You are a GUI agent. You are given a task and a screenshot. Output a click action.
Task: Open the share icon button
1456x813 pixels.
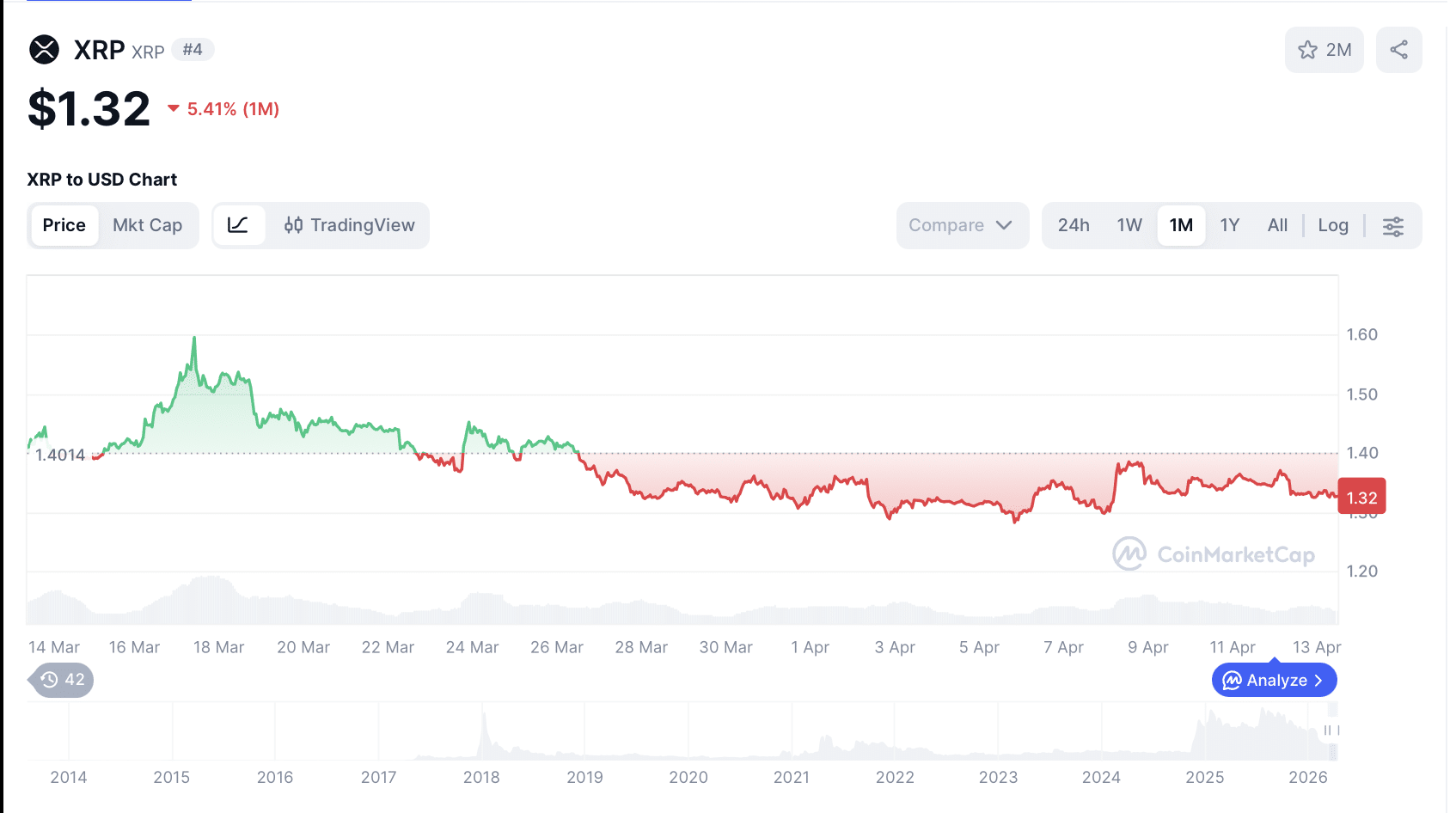pos(1398,50)
